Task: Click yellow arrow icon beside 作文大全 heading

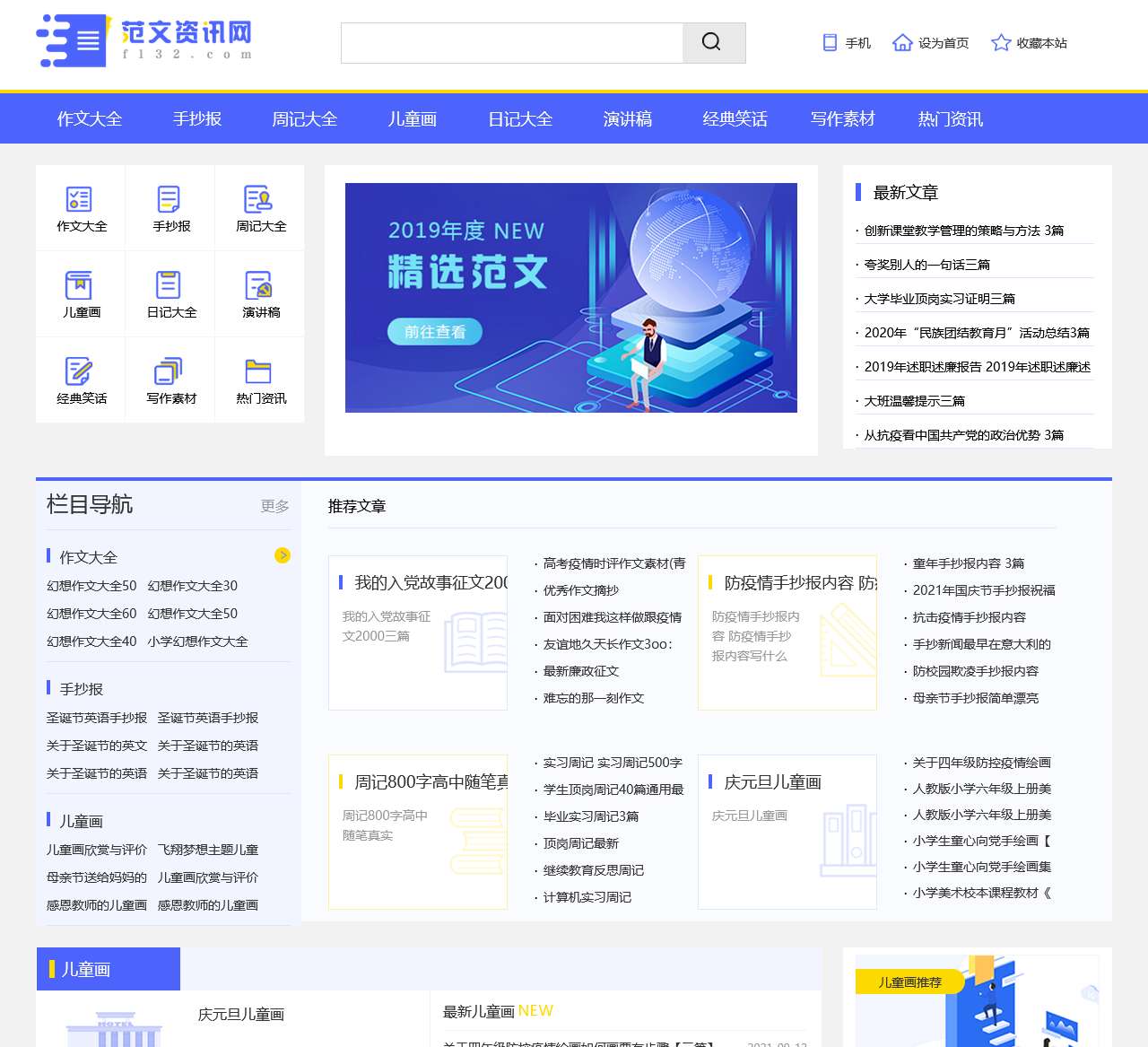Action: pyautogui.click(x=283, y=555)
